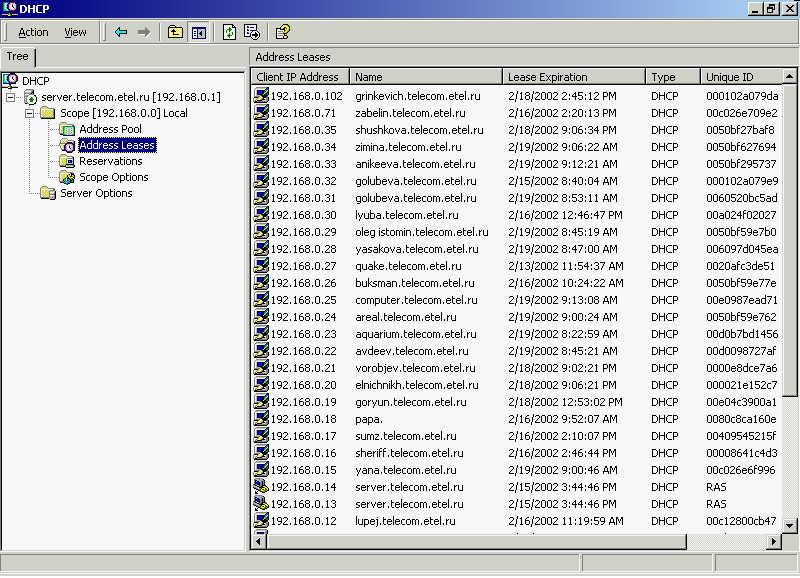This screenshot has width=800, height=578.
Task: Click the Export List toolbar icon
Action: pyautogui.click(x=252, y=32)
